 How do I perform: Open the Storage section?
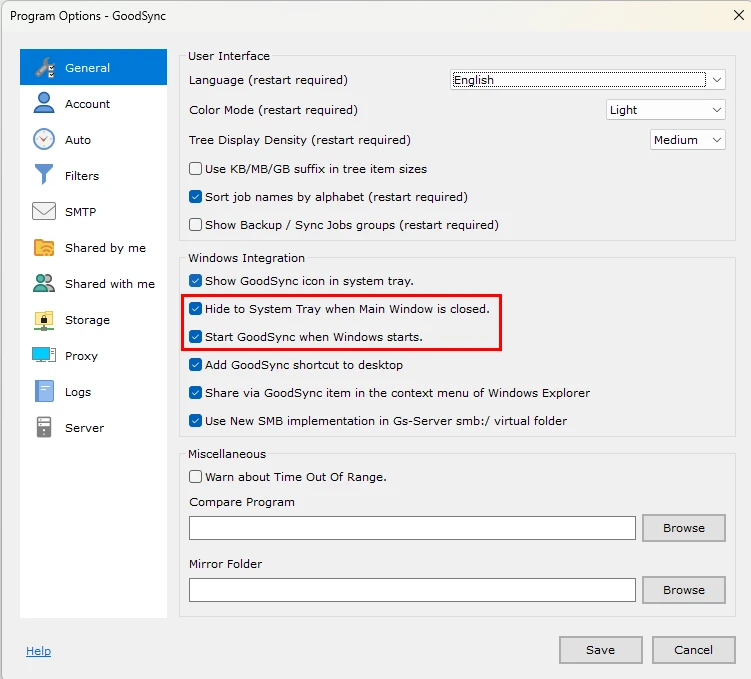pyautogui.click(x=93, y=319)
